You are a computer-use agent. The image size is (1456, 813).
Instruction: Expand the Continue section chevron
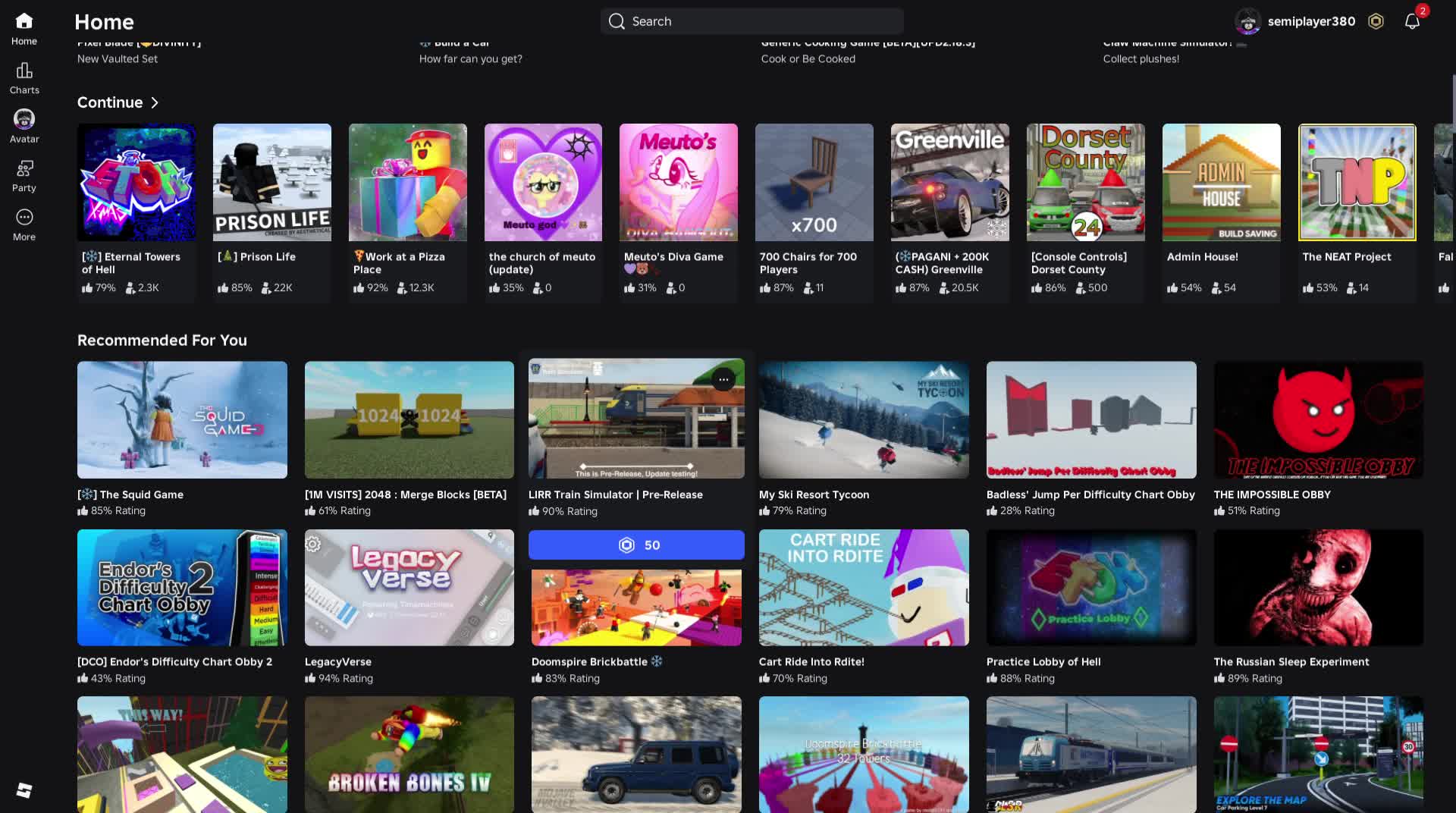pos(155,102)
